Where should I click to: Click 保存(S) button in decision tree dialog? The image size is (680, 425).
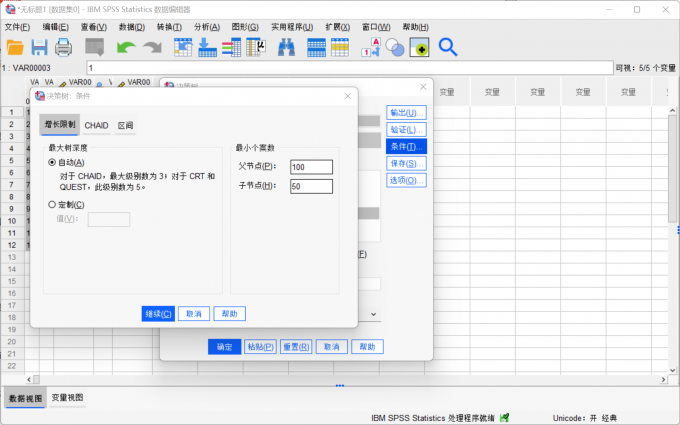406,163
